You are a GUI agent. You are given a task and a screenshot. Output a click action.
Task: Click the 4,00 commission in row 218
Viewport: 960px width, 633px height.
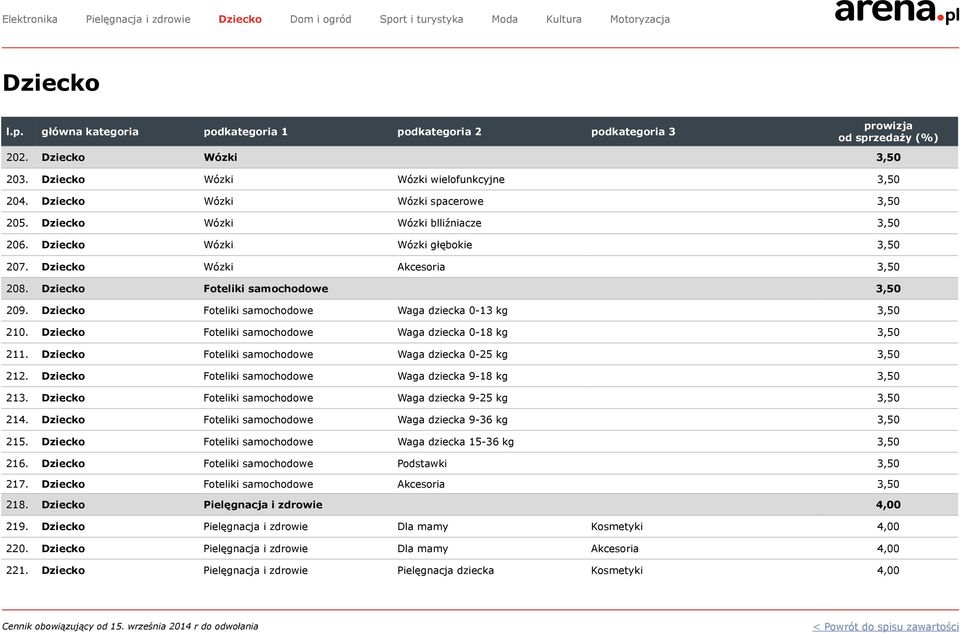(888, 505)
